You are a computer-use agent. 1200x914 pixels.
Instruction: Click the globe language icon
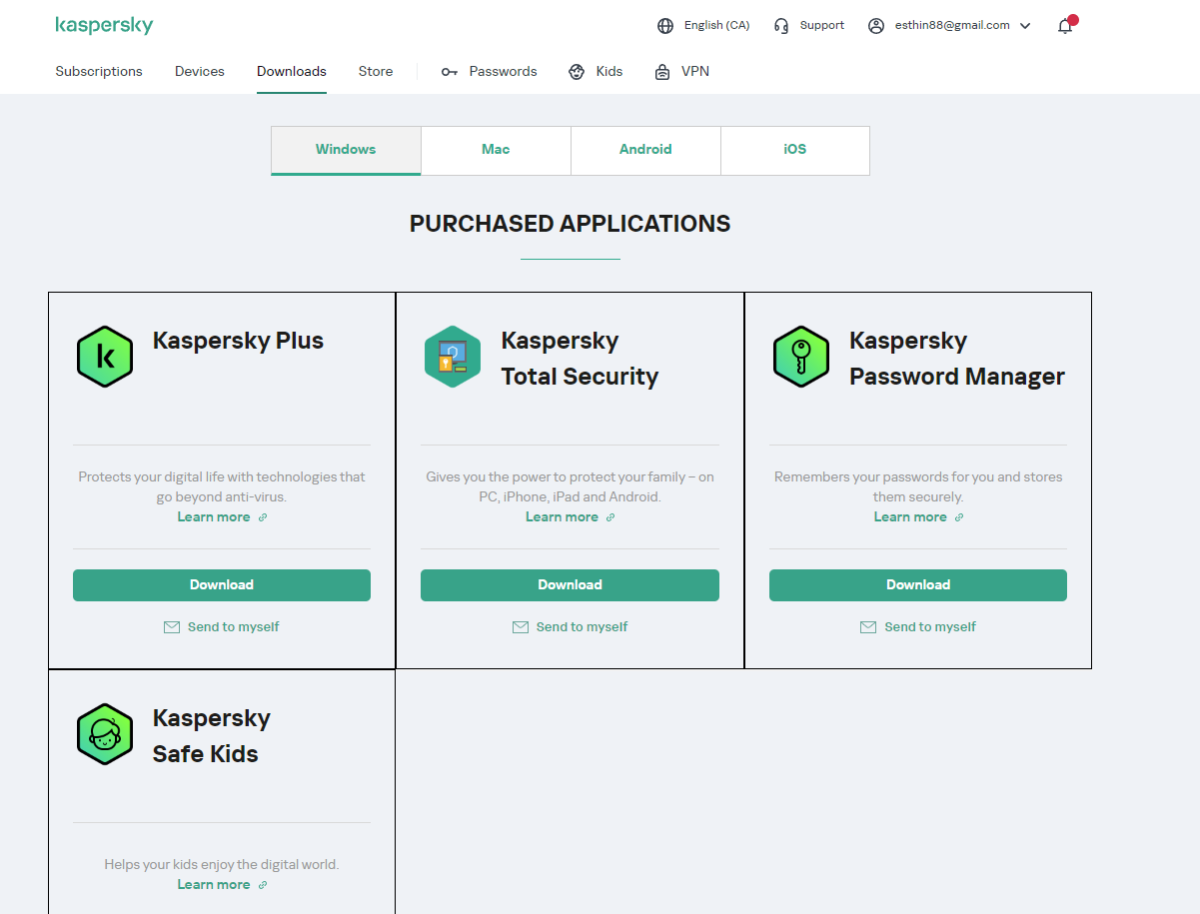tap(665, 26)
